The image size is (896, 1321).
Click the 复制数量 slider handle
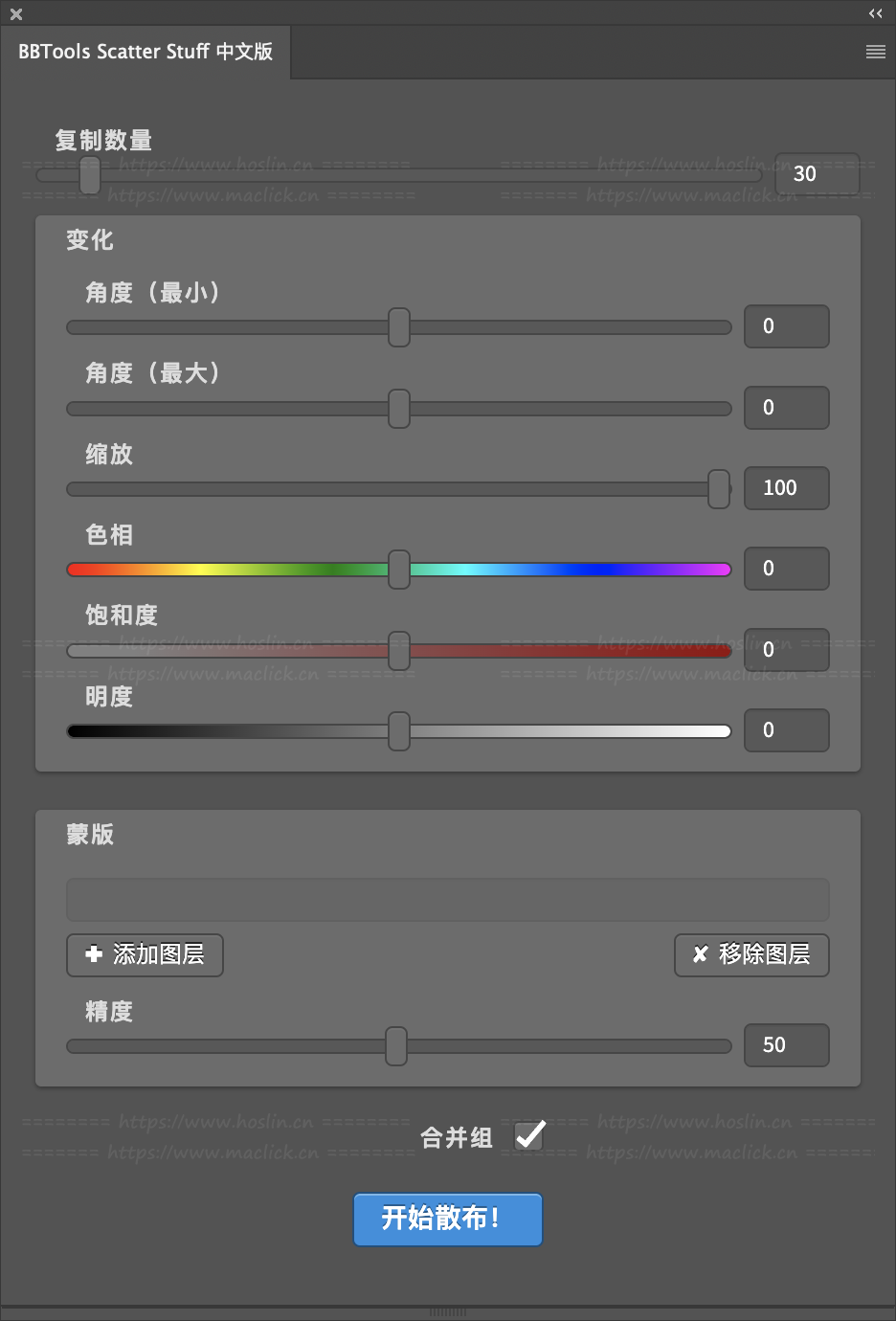click(90, 175)
